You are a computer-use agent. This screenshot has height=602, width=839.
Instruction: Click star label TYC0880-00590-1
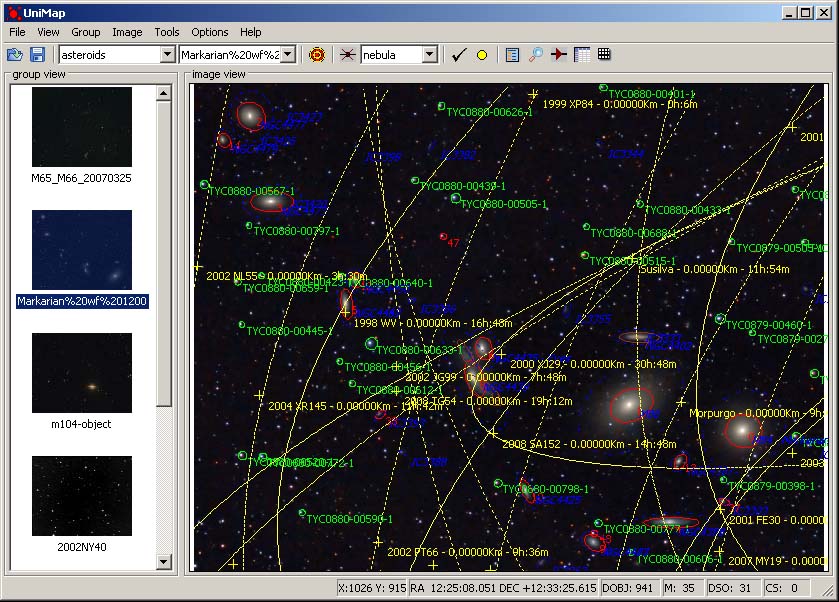pos(349,519)
